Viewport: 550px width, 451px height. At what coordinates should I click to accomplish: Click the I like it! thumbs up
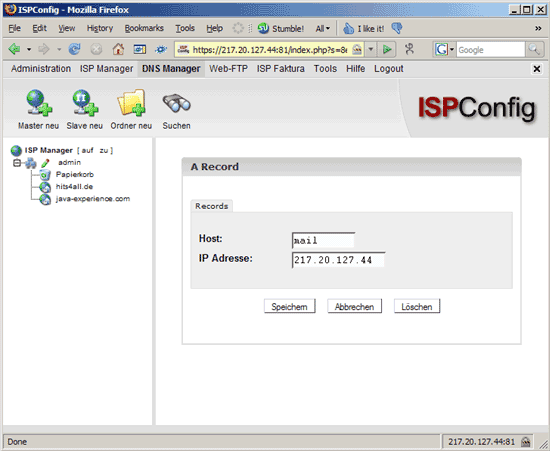(x=363, y=28)
